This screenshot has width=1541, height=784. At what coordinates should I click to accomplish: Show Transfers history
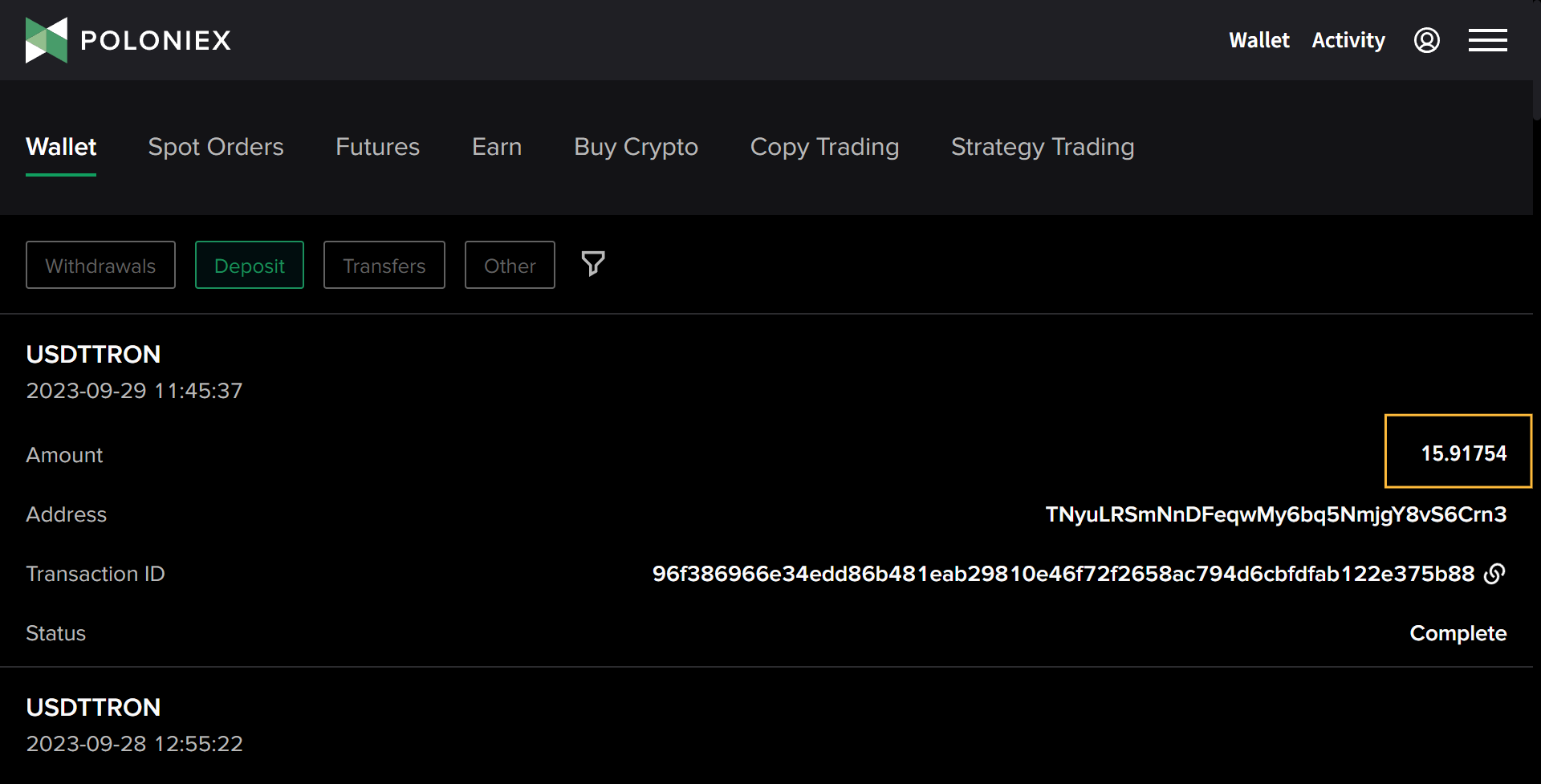(x=384, y=265)
